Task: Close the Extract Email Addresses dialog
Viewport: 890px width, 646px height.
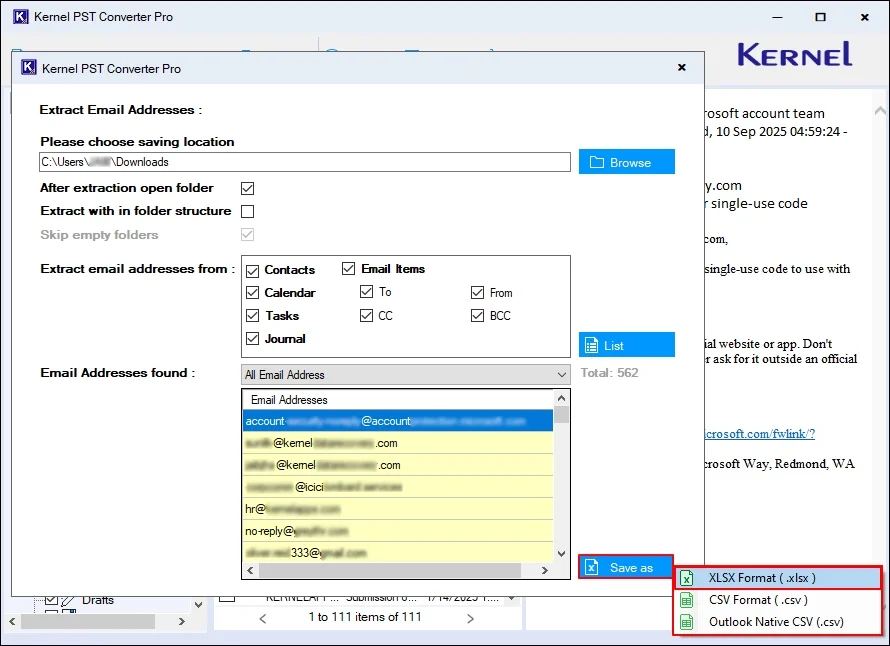Action: pyautogui.click(x=681, y=68)
